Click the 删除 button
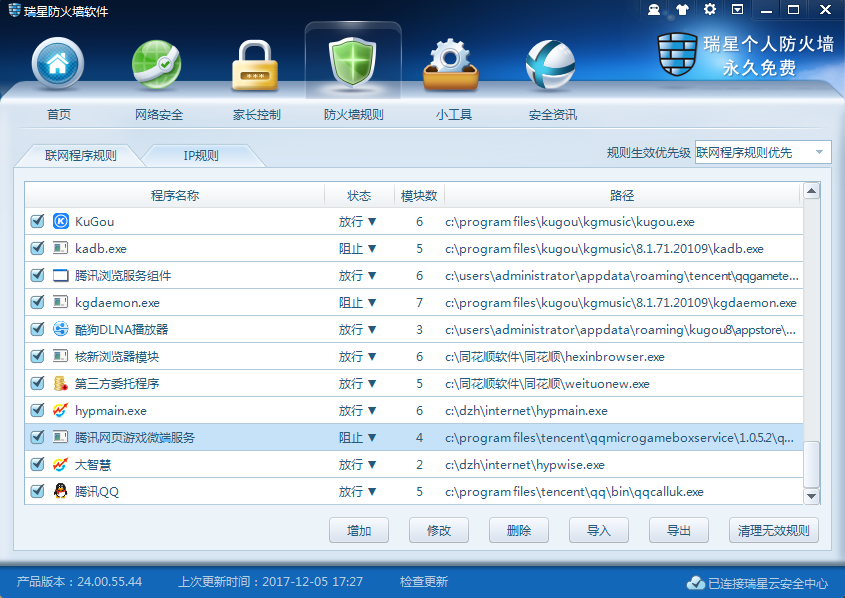Image resolution: width=845 pixels, height=598 pixels. (519, 530)
